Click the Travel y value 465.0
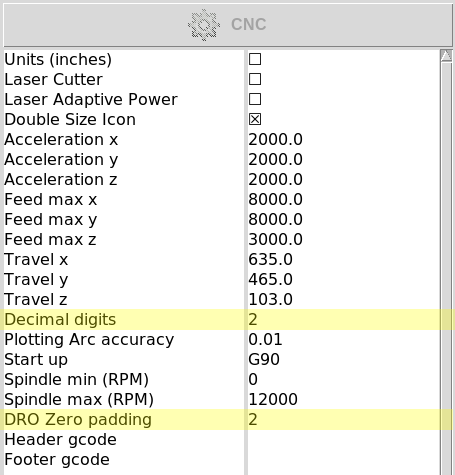Image resolution: width=455 pixels, height=475 pixels. point(270,279)
